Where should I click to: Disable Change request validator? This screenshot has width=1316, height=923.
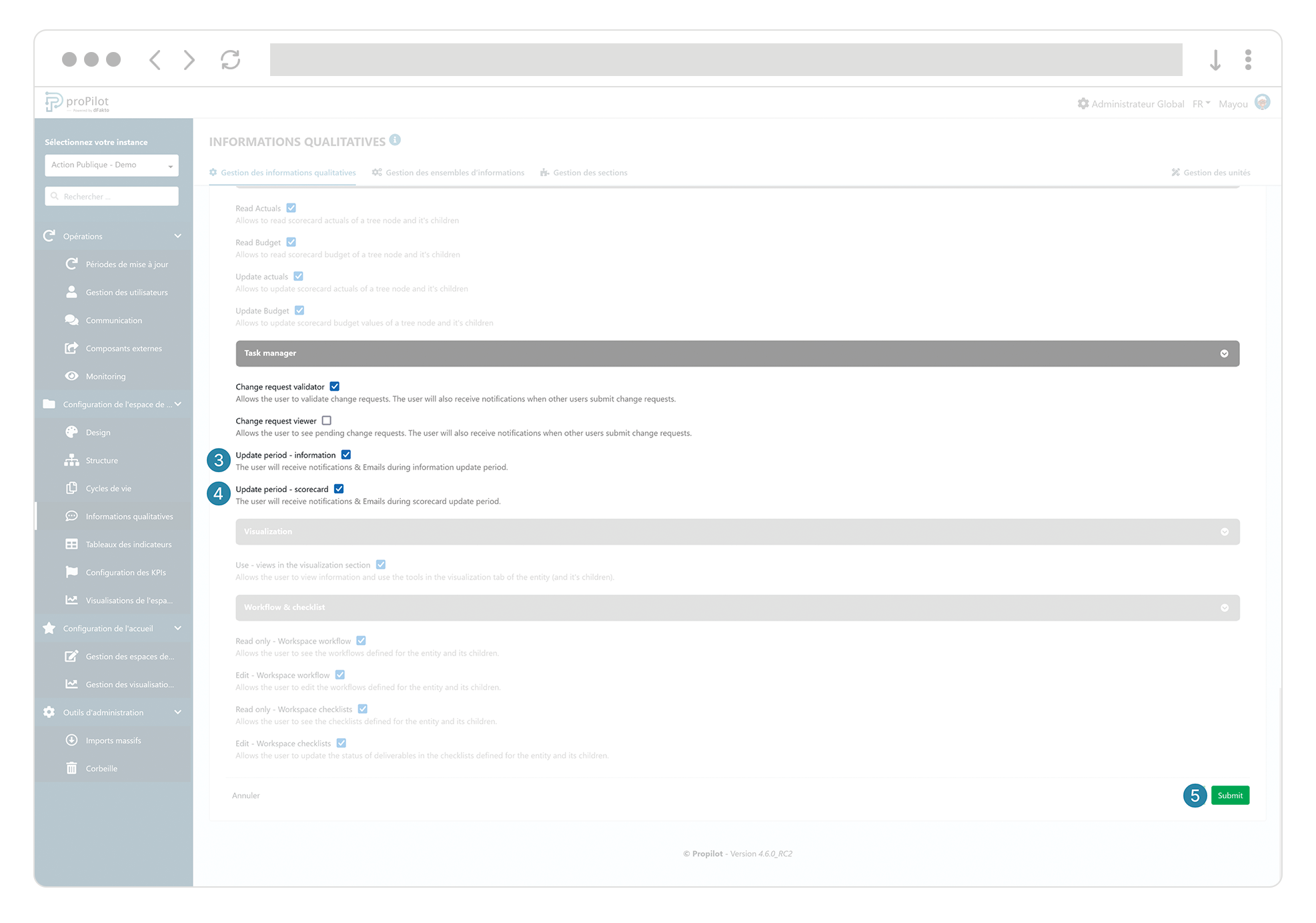coord(334,386)
